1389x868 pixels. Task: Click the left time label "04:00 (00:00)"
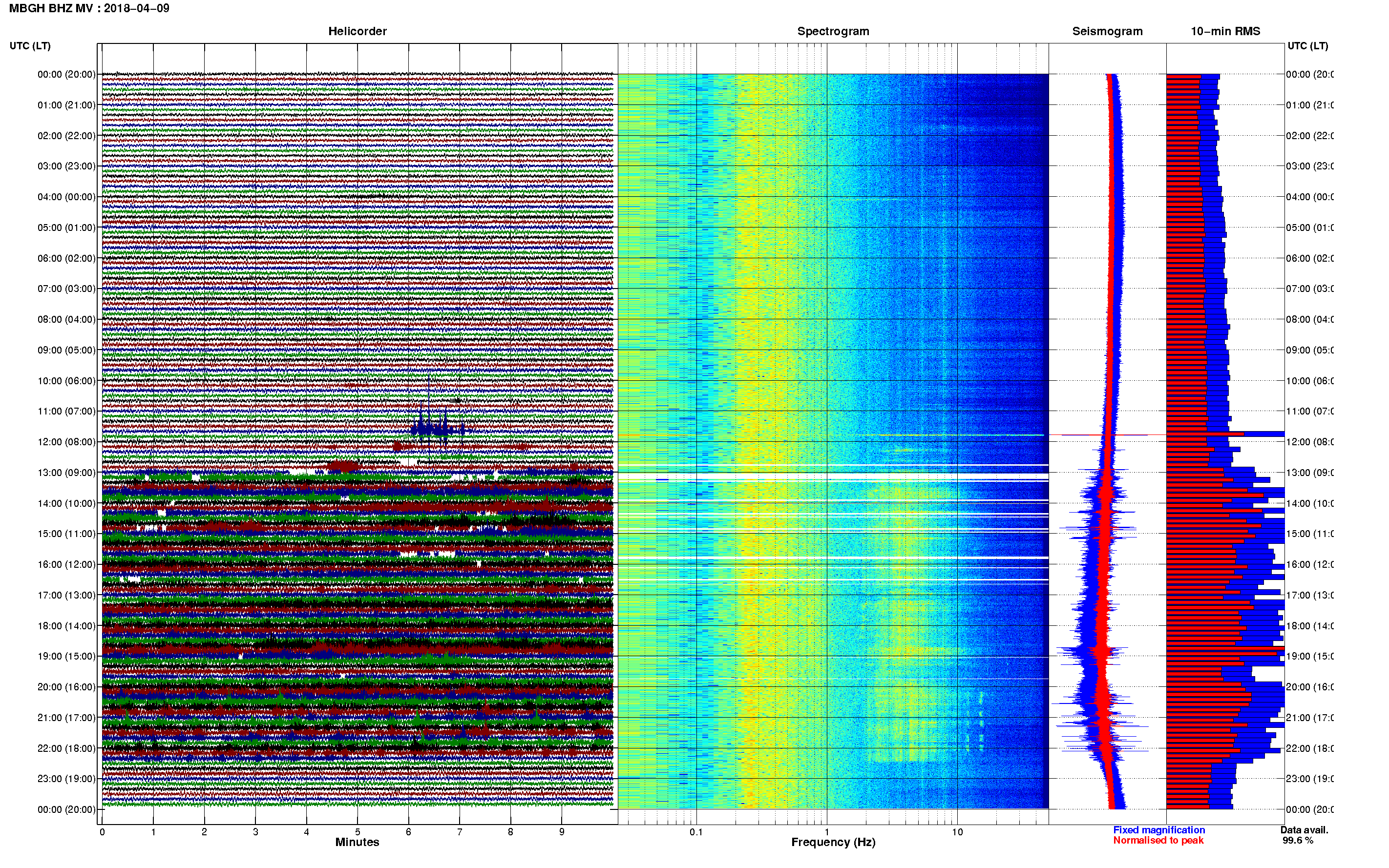click(x=66, y=197)
